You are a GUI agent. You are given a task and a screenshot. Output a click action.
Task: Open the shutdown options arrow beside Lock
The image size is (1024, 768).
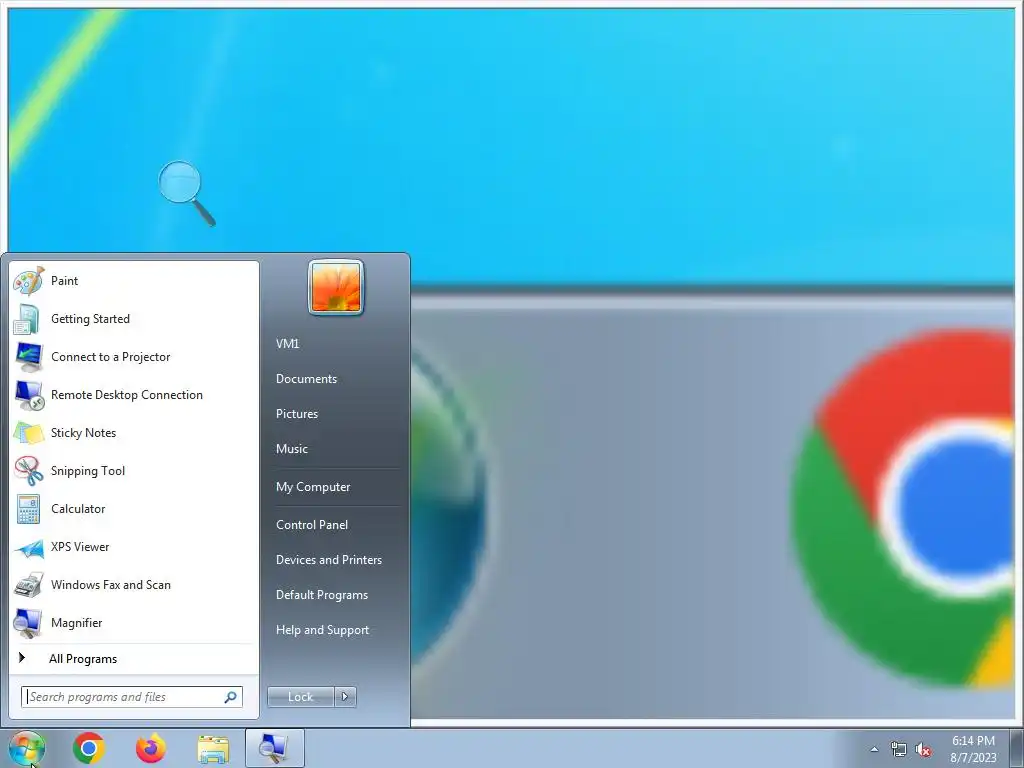tap(345, 697)
